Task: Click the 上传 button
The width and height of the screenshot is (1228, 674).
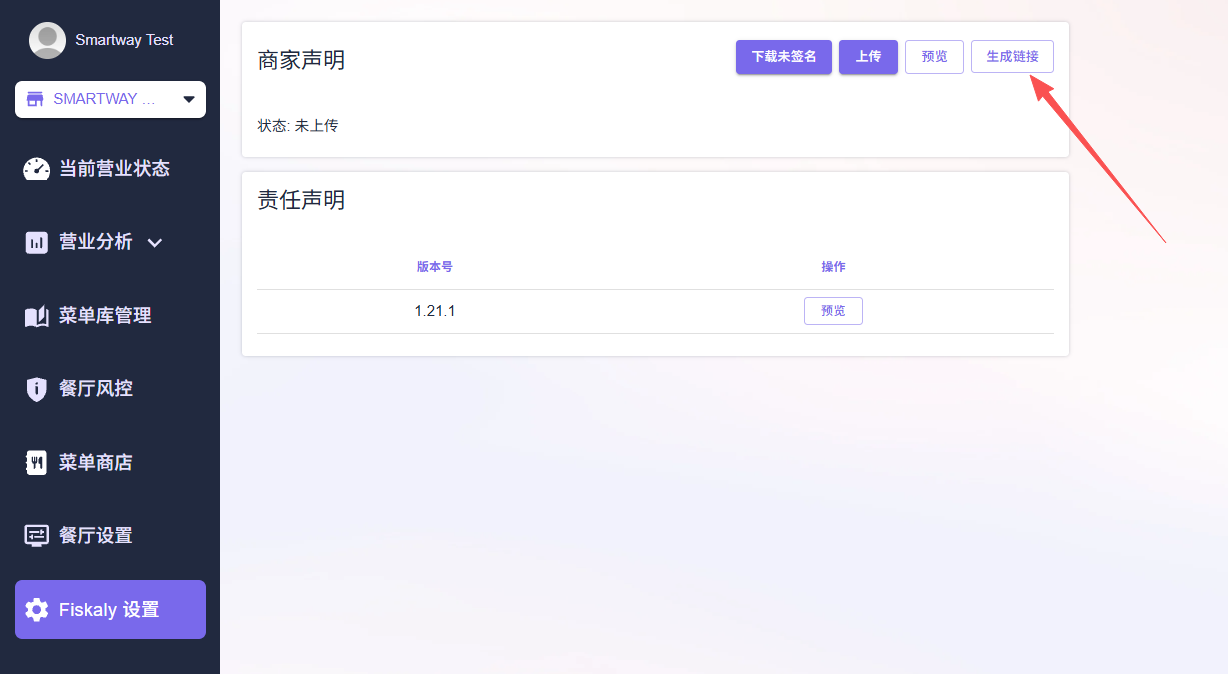Action: pos(868,57)
